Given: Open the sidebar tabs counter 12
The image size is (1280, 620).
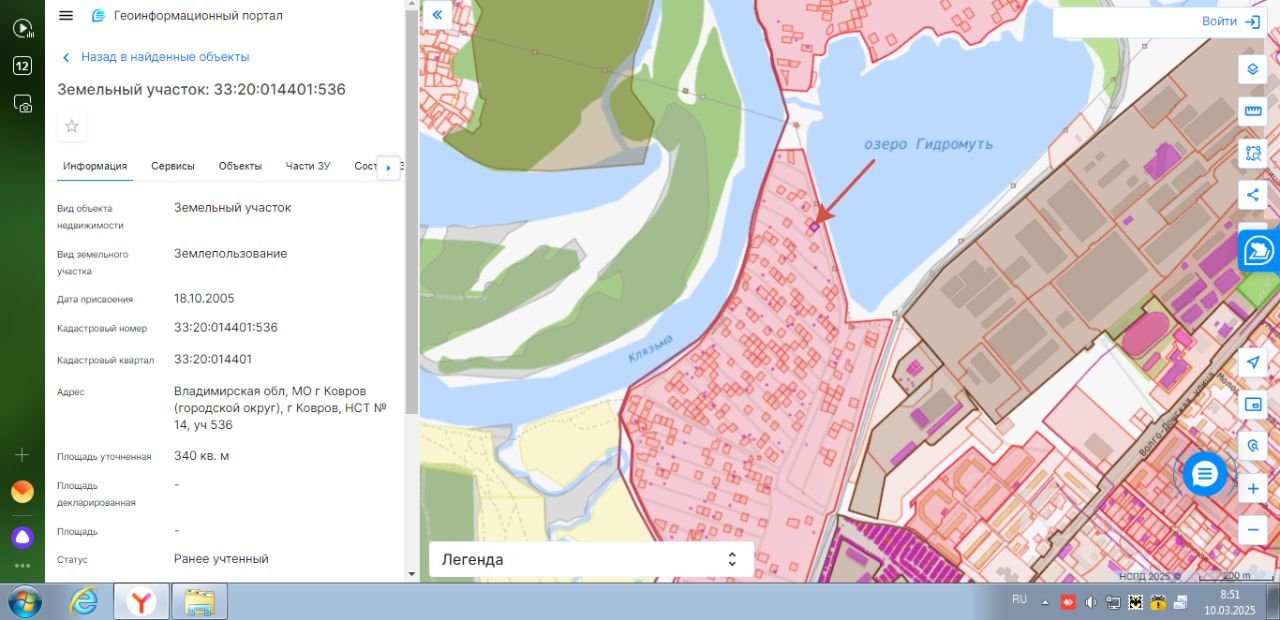Looking at the screenshot, I should [x=22, y=66].
